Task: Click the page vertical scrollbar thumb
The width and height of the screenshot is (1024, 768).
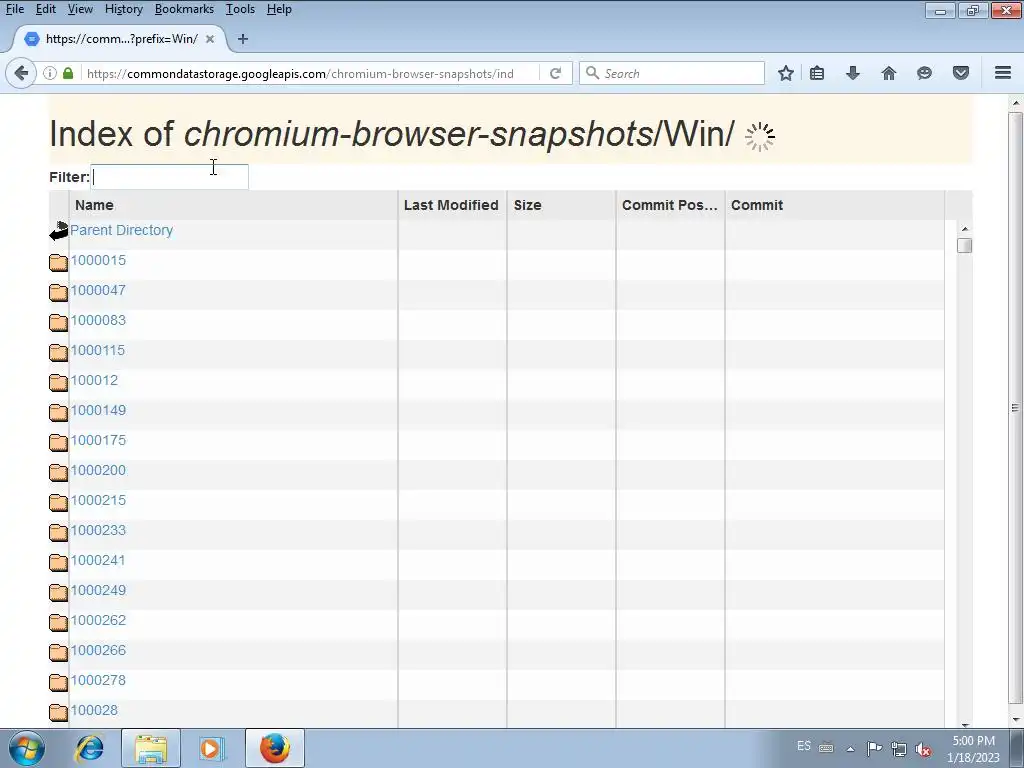Action: pos(1016,408)
